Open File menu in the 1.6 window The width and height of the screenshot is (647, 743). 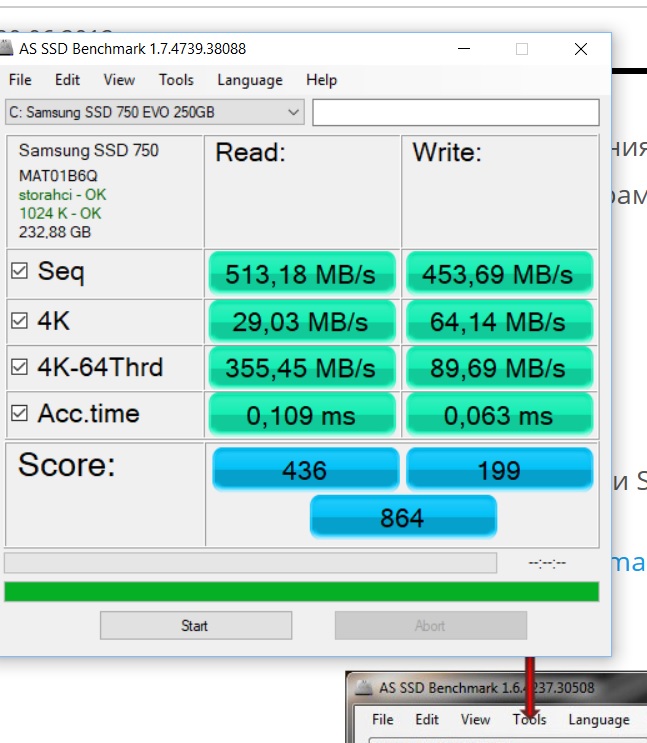383,719
